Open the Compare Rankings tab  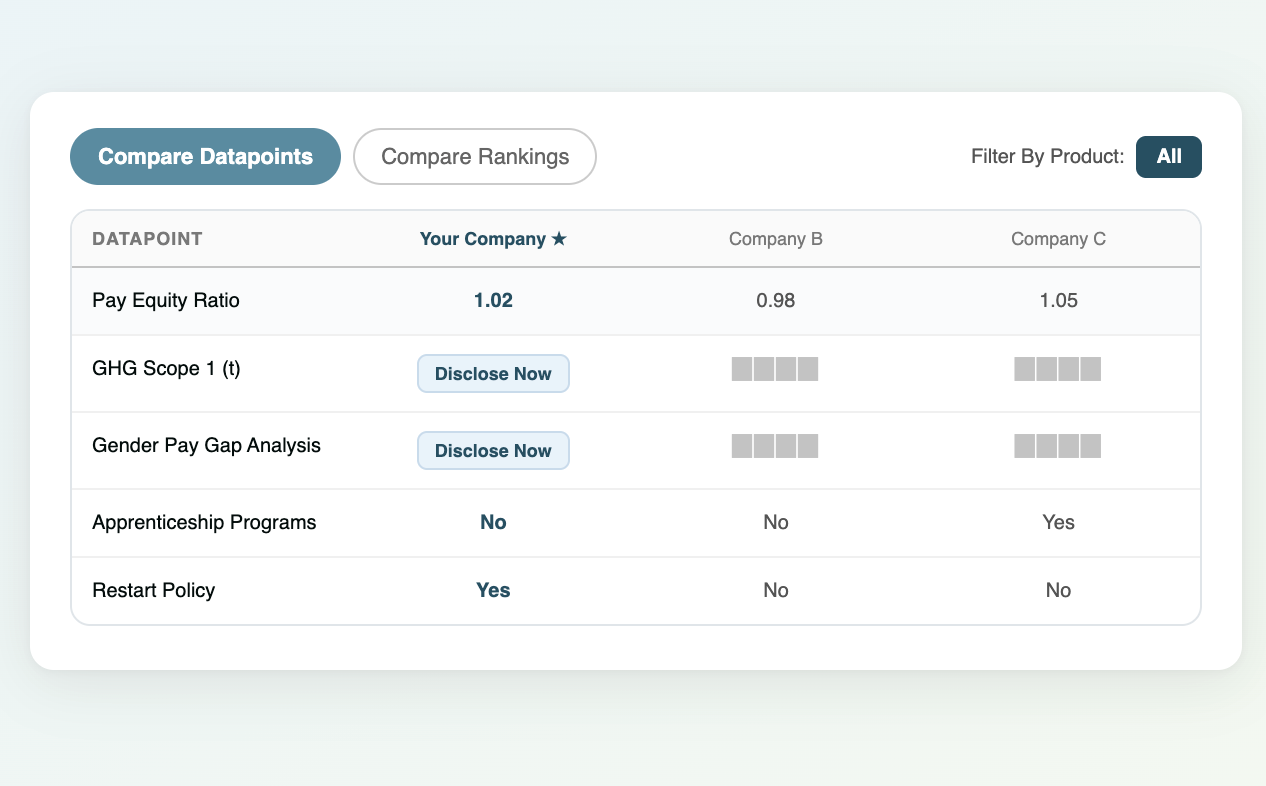[x=475, y=157]
